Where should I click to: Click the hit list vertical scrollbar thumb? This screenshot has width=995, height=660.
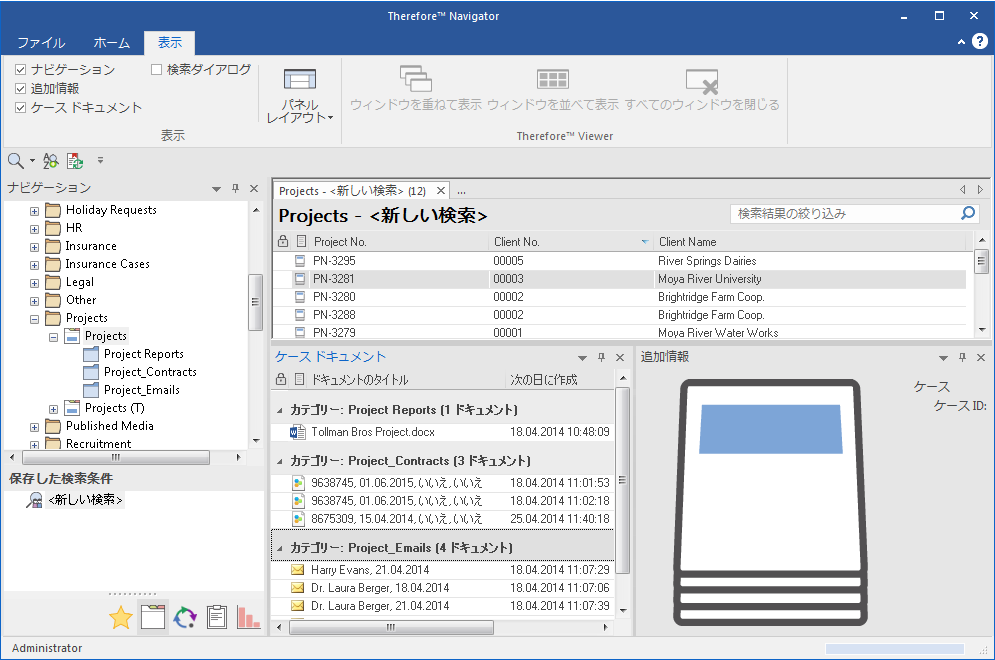tap(982, 261)
